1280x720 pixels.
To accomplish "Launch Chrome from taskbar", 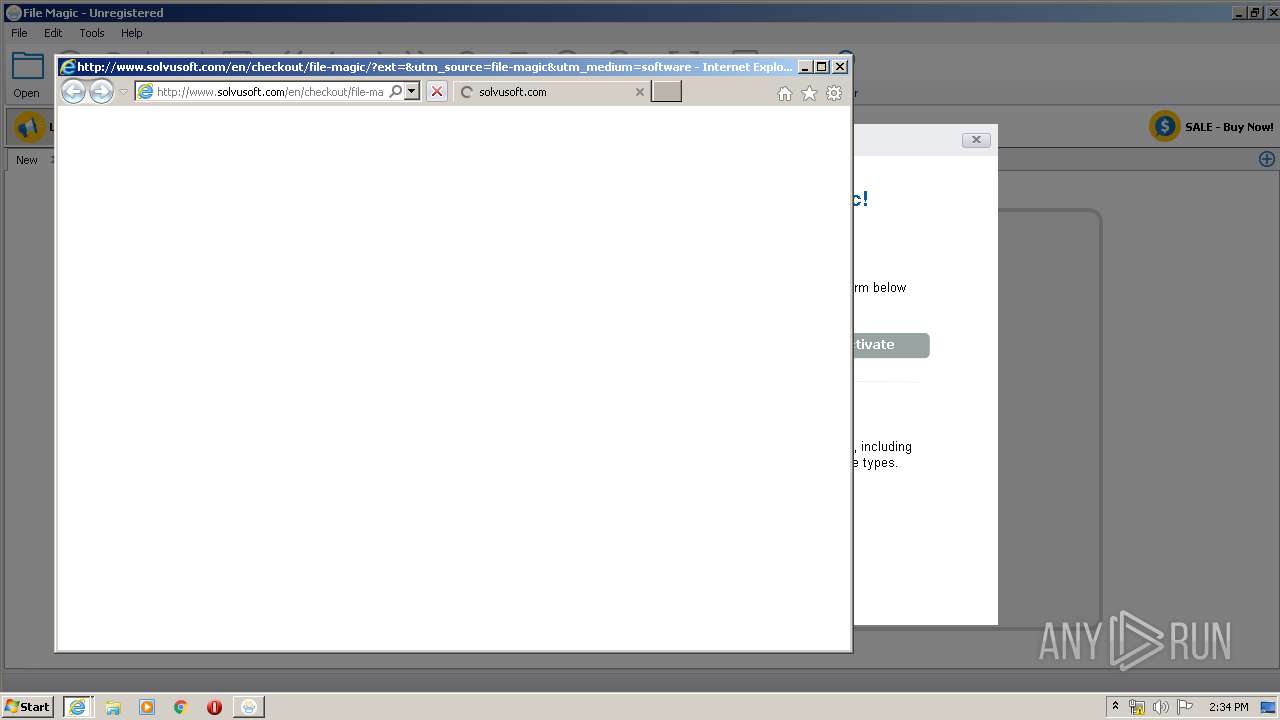I will tap(180, 707).
